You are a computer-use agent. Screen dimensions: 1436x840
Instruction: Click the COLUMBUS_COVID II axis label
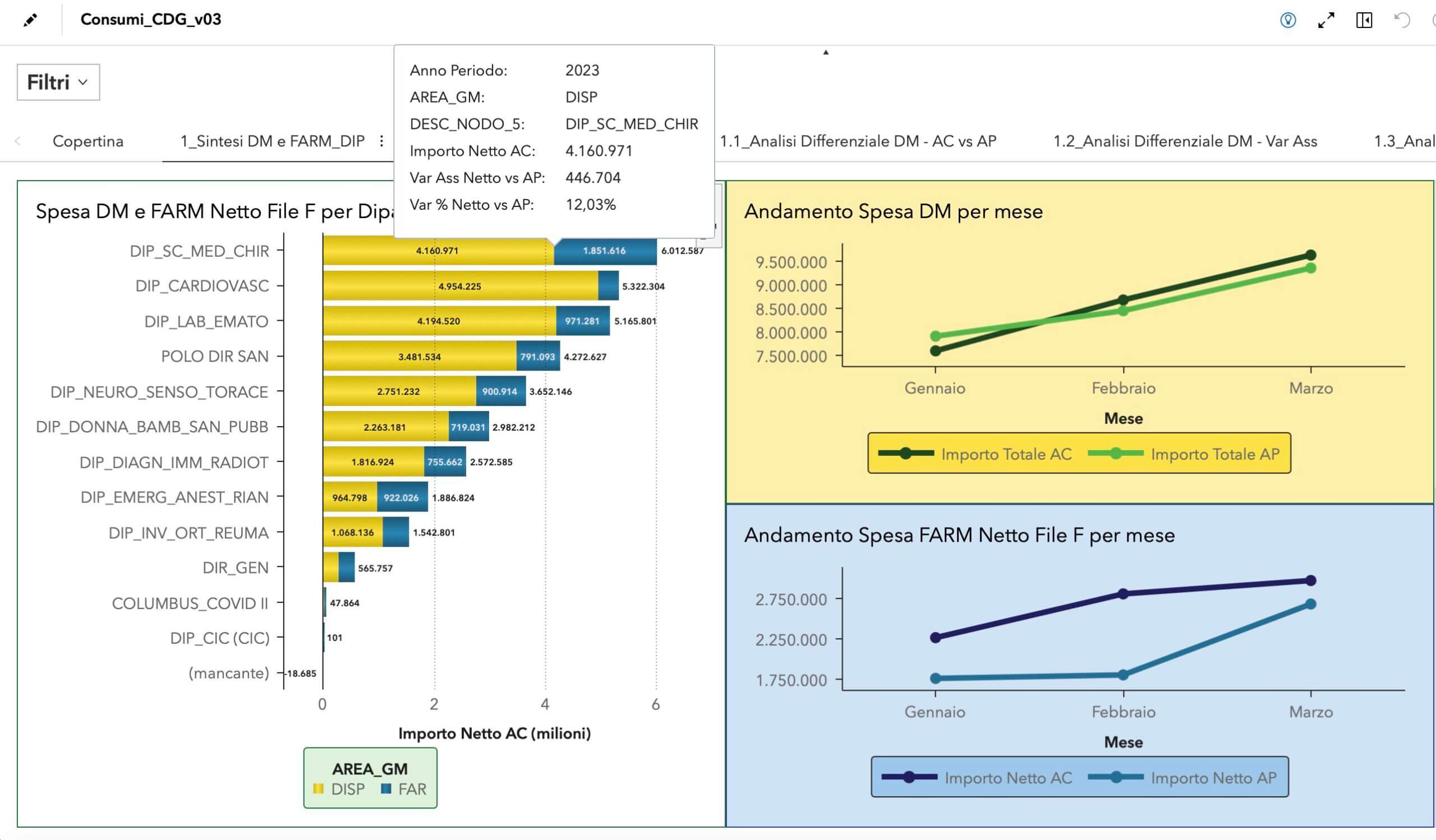coord(190,603)
